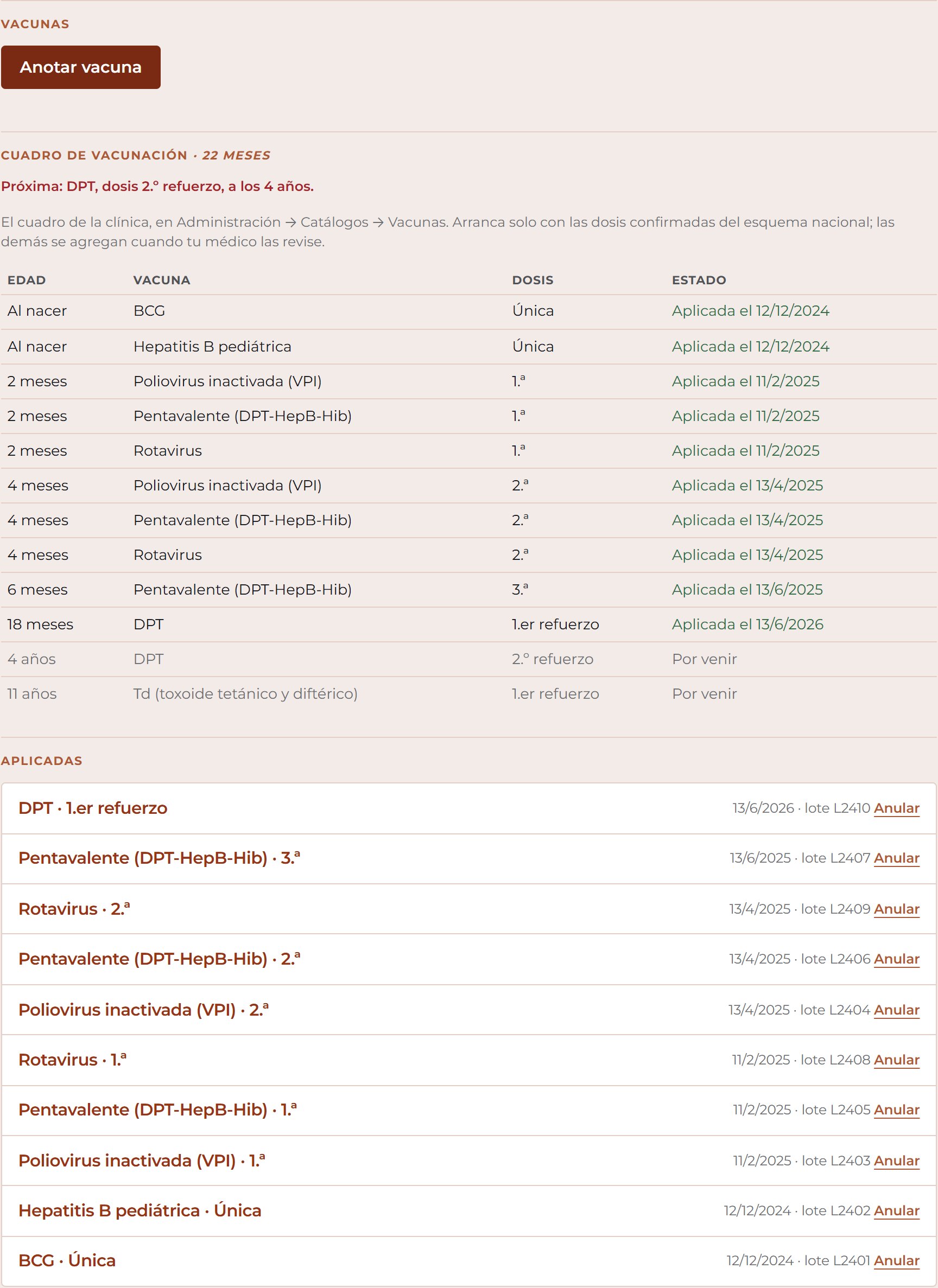Click the '13/6/2026 · lote L2410' text
Image resolution: width=938 pixels, height=1288 pixels.
coord(801,808)
